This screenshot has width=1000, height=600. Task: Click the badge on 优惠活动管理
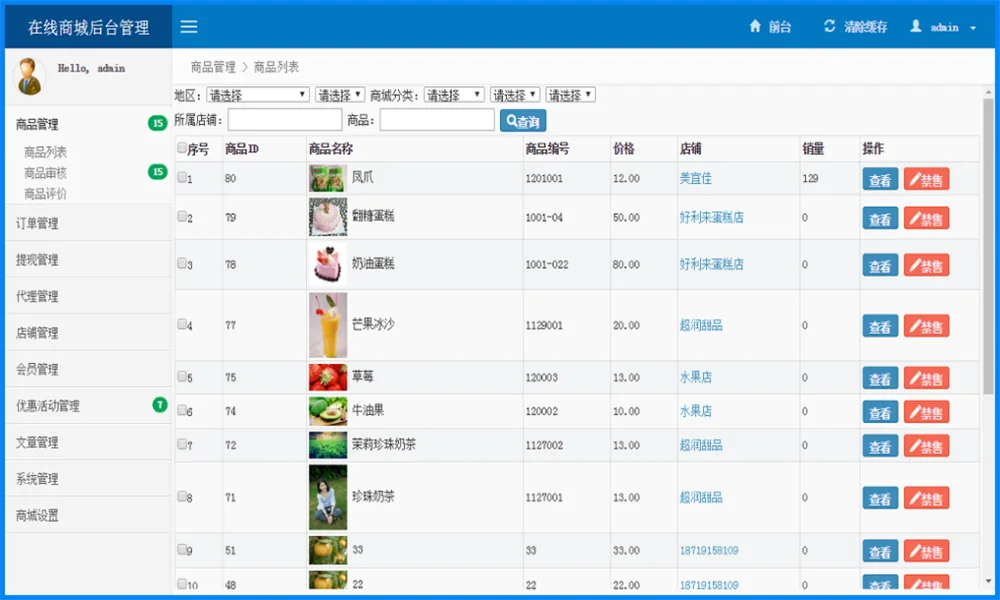point(159,405)
